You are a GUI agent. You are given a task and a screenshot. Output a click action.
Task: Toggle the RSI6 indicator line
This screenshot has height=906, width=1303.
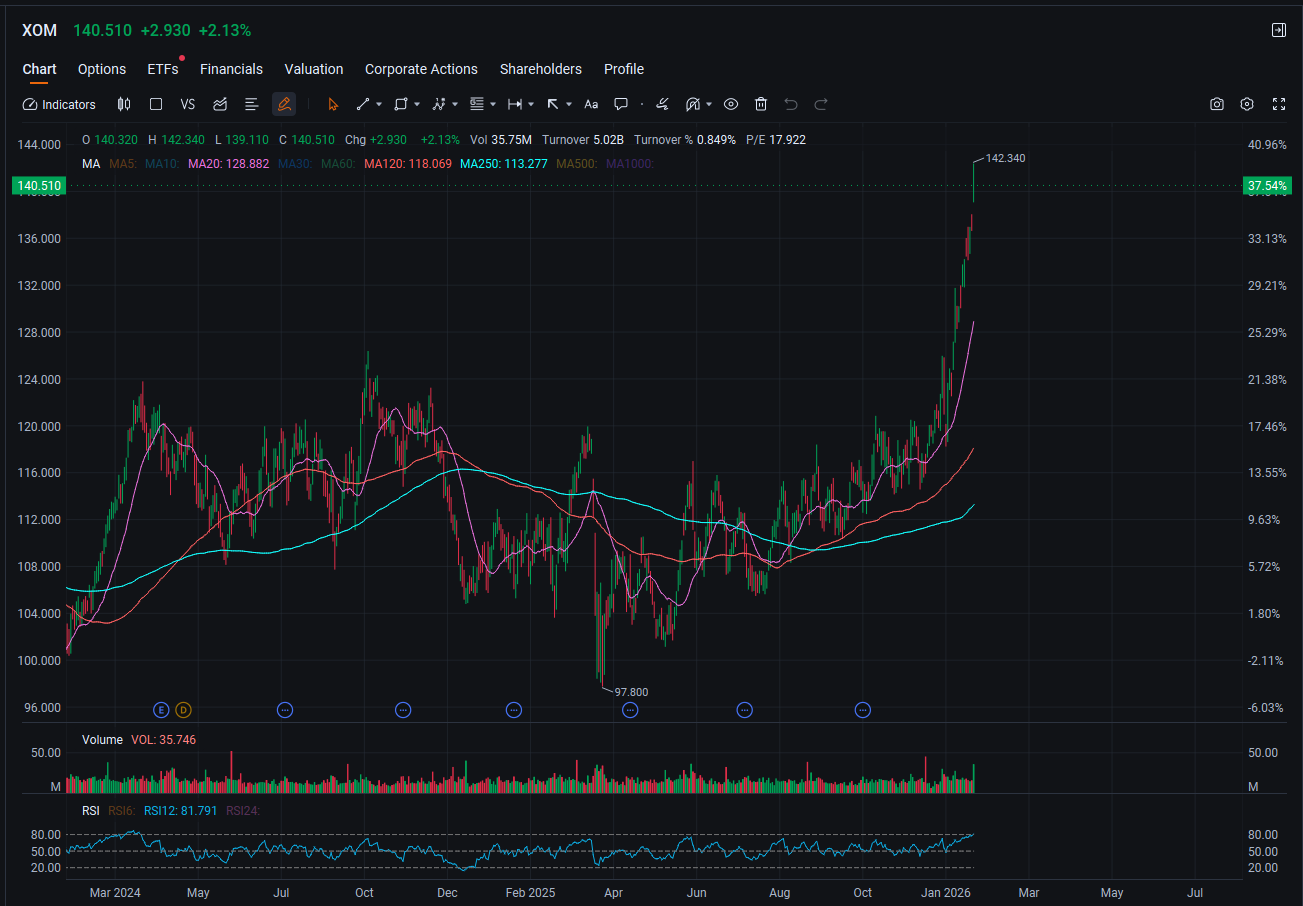121,810
